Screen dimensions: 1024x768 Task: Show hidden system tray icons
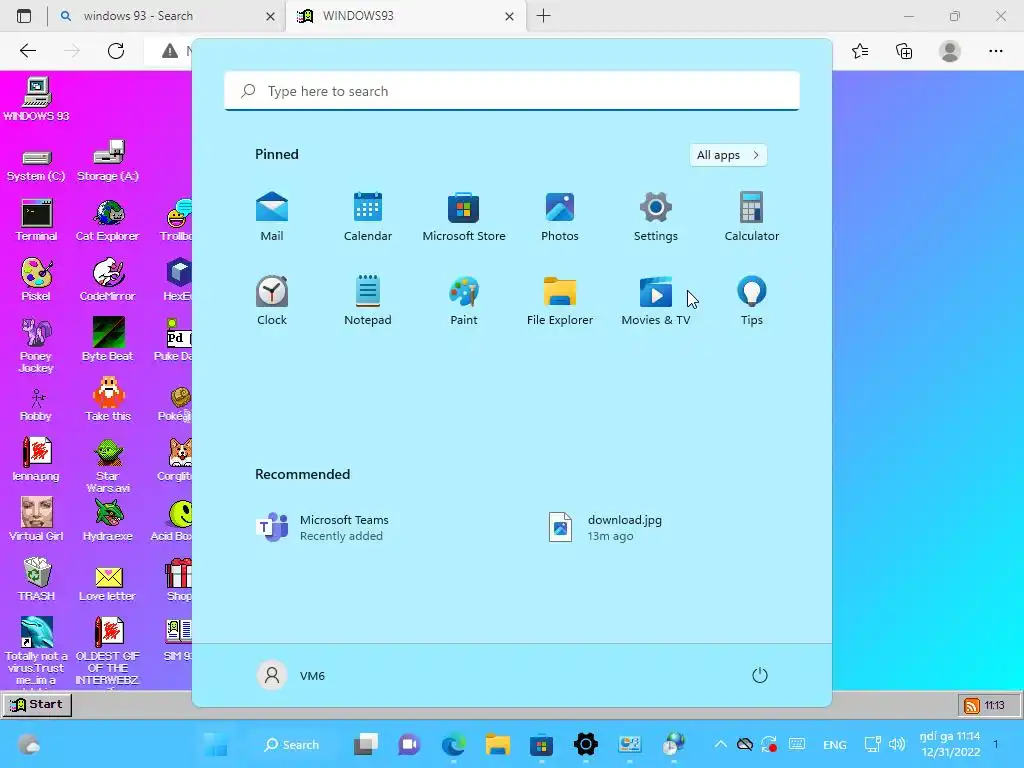[720, 744]
